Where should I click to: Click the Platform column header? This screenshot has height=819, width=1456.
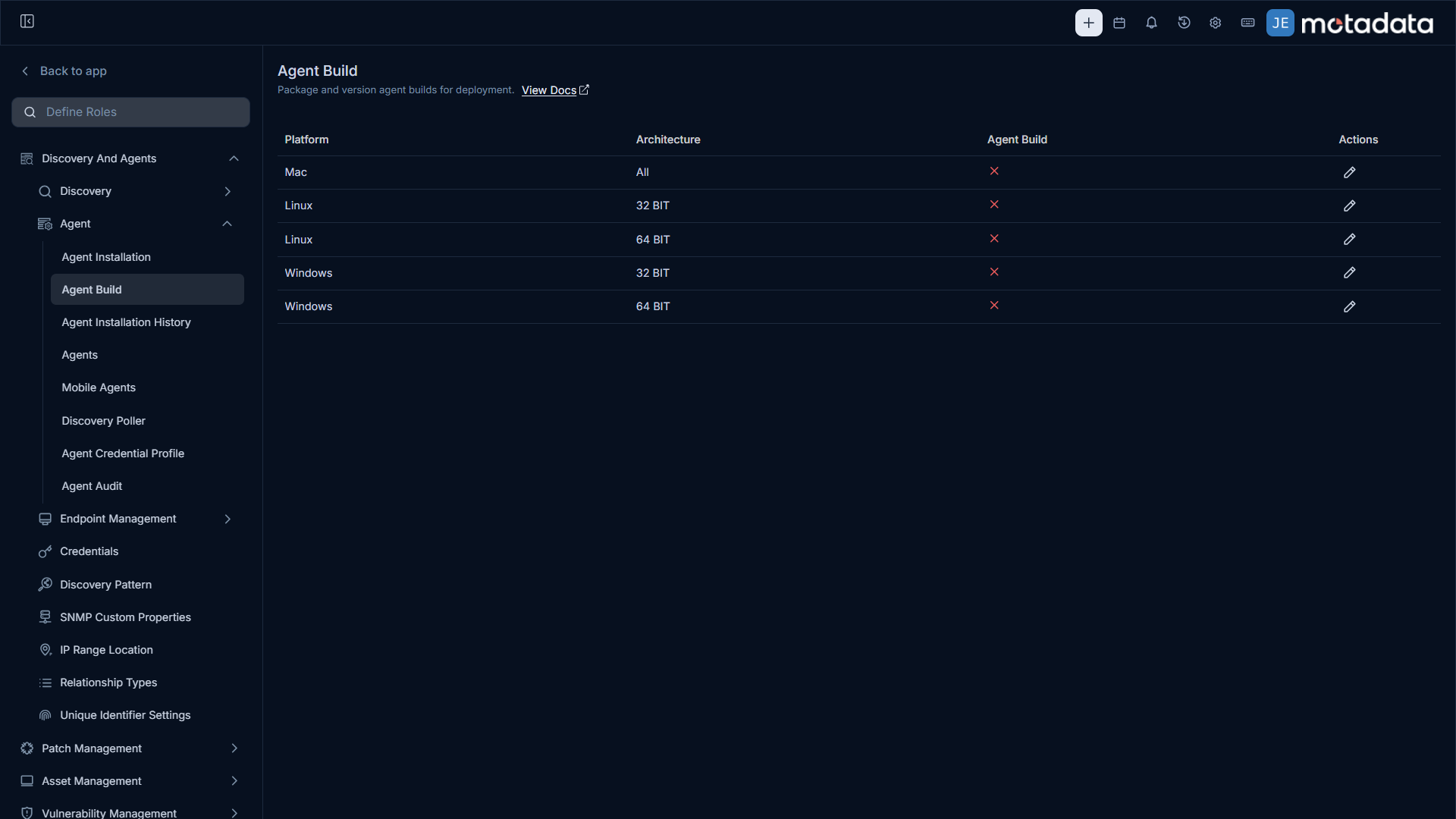coord(306,140)
